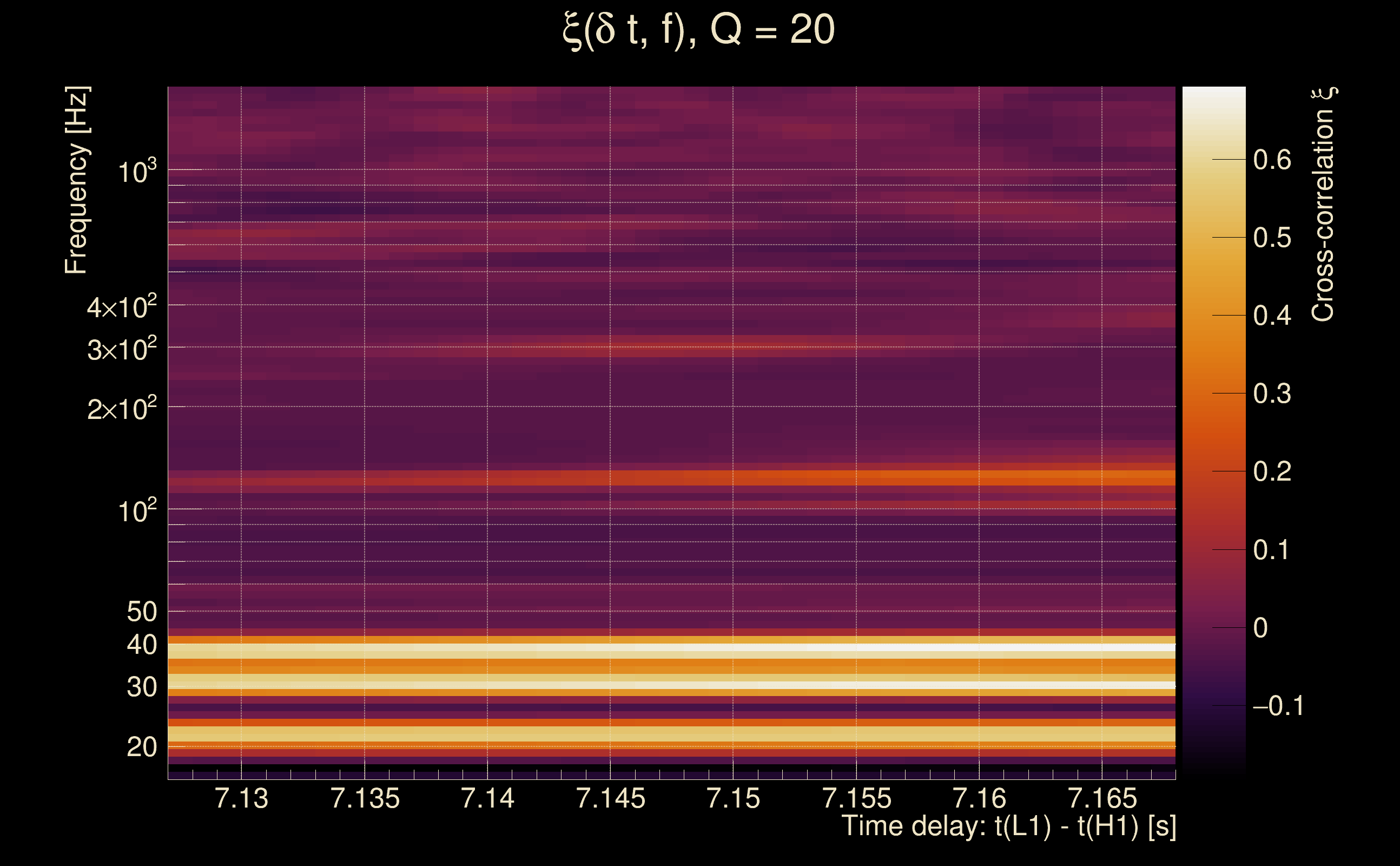Select the 7.13 x-axis tick label
1400x866 pixels.
[241, 798]
